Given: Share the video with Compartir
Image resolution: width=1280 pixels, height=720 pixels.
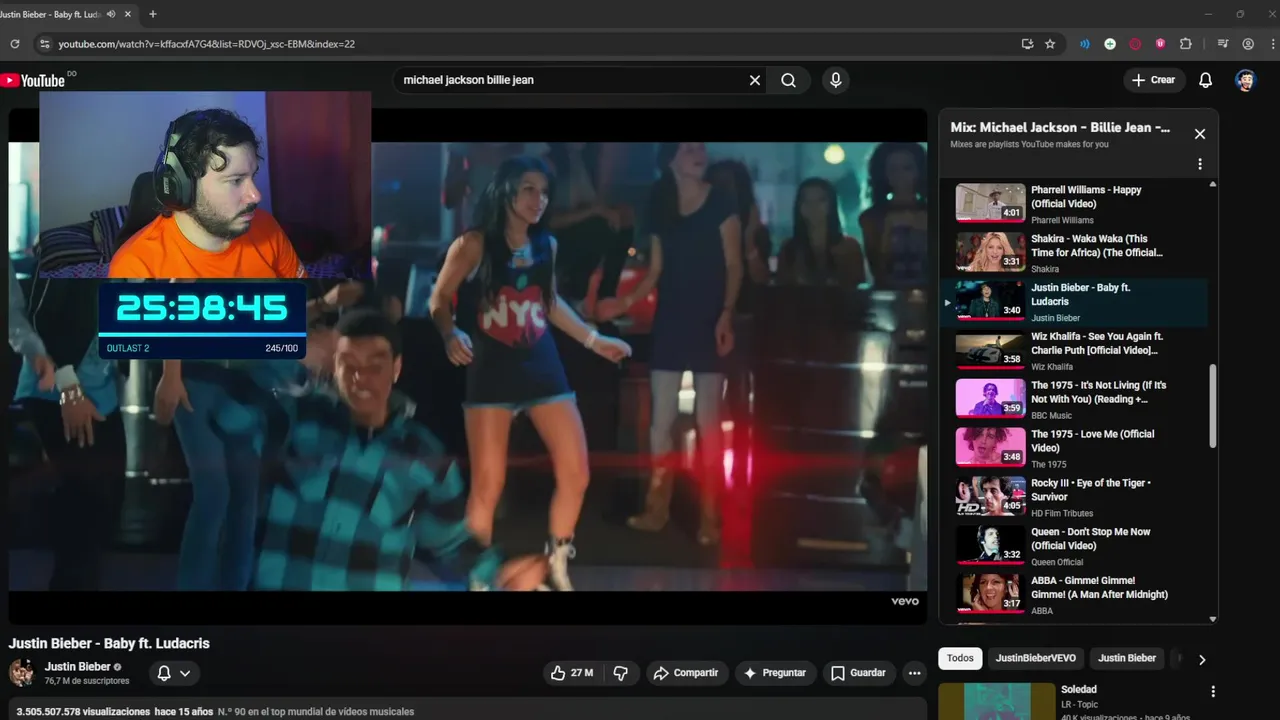Looking at the screenshot, I should pos(687,673).
